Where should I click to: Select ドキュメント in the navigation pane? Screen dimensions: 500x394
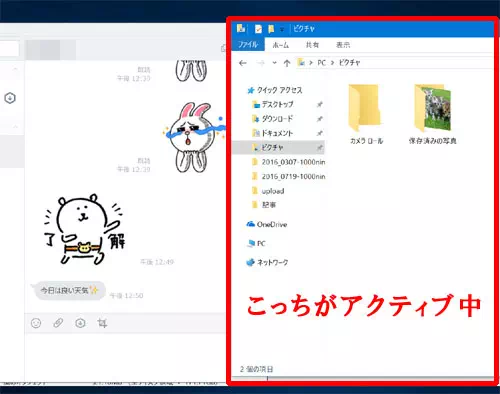273,133
